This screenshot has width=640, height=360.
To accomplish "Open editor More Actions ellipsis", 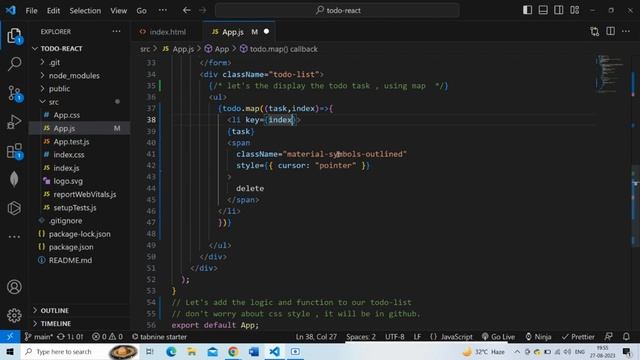I will tap(626, 31).
